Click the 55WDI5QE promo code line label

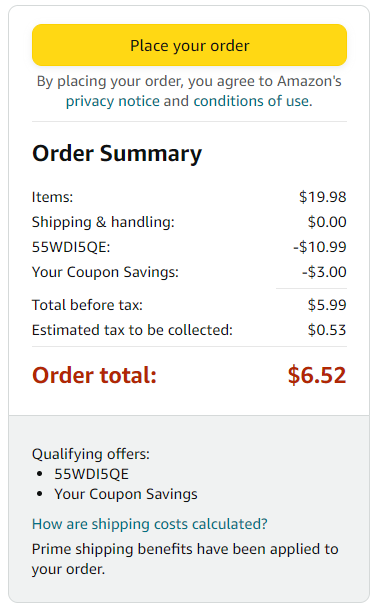pyautogui.click(x=71, y=247)
